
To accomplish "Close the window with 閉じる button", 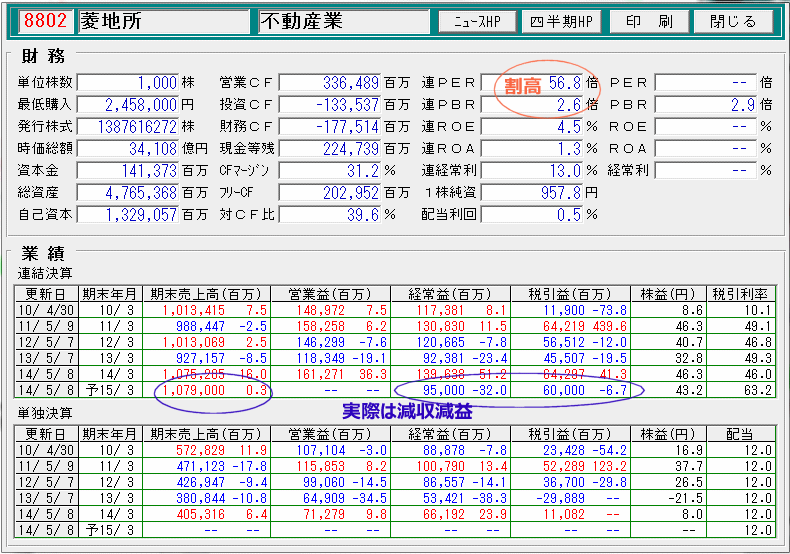I will 734,22.
